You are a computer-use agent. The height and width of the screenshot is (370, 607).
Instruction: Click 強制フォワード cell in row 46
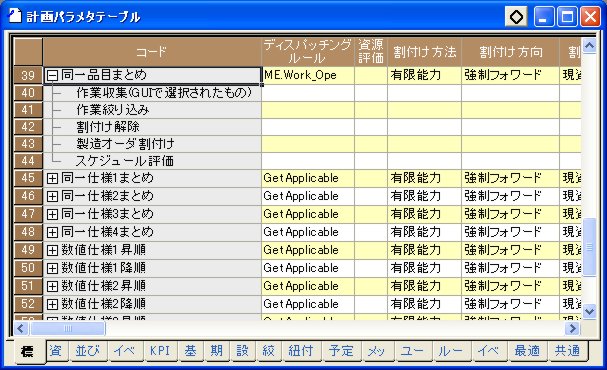(510, 196)
